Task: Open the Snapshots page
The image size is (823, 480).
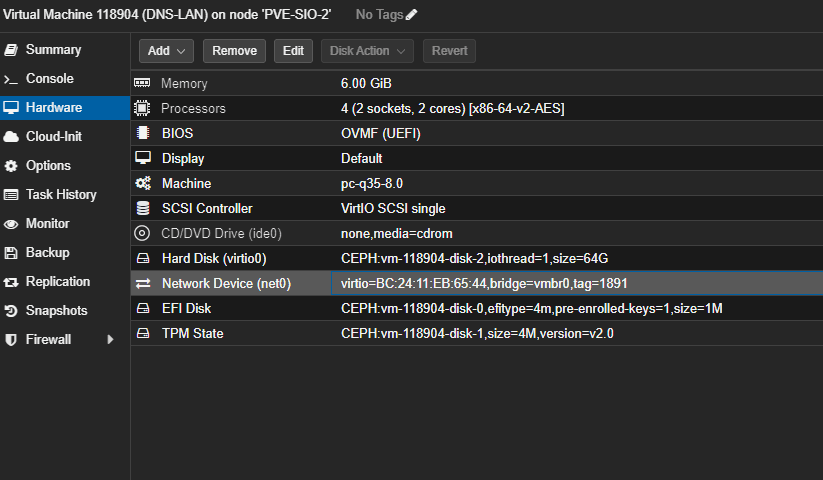Action: pos(56,311)
